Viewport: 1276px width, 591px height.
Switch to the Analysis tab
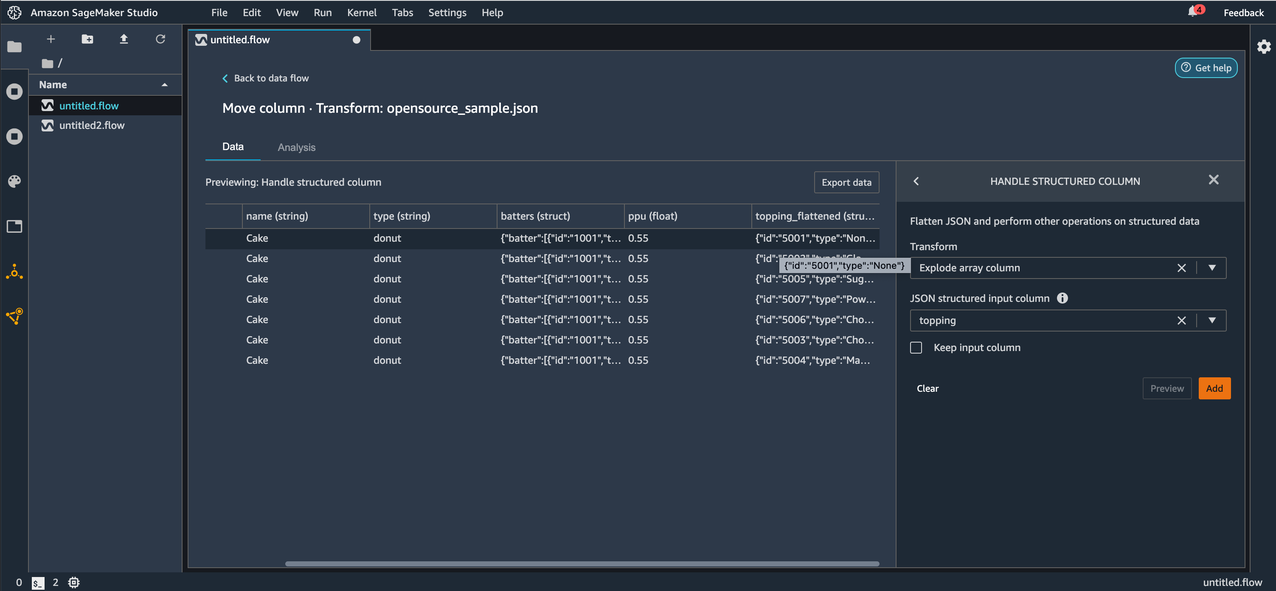296,148
